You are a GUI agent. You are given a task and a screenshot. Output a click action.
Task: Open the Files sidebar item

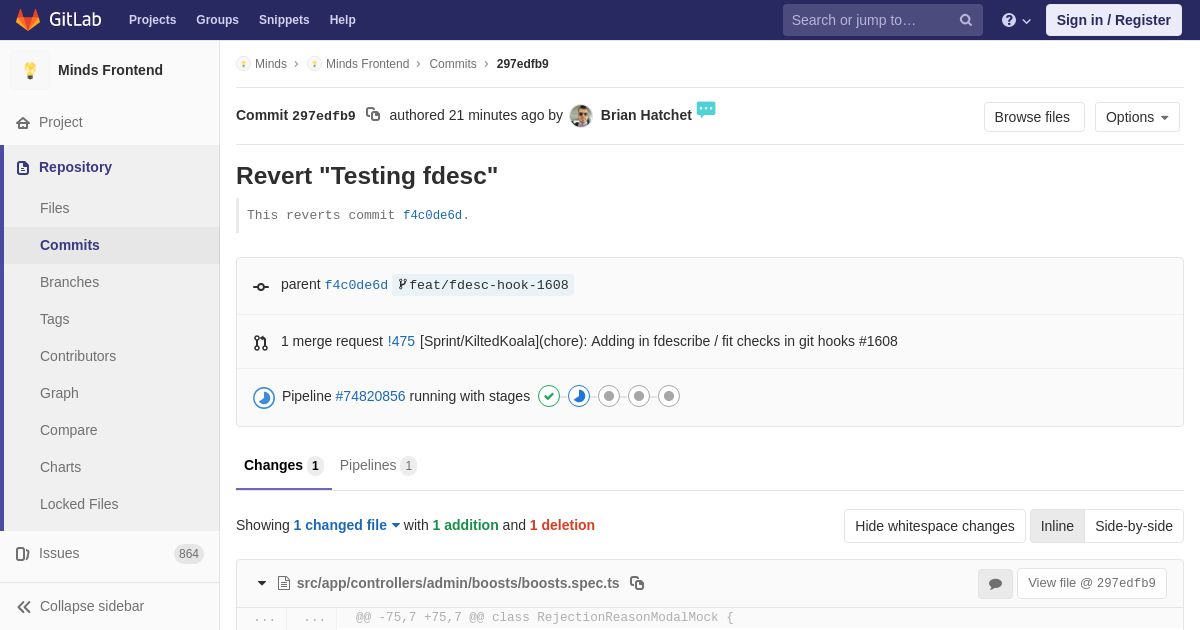(112, 208)
